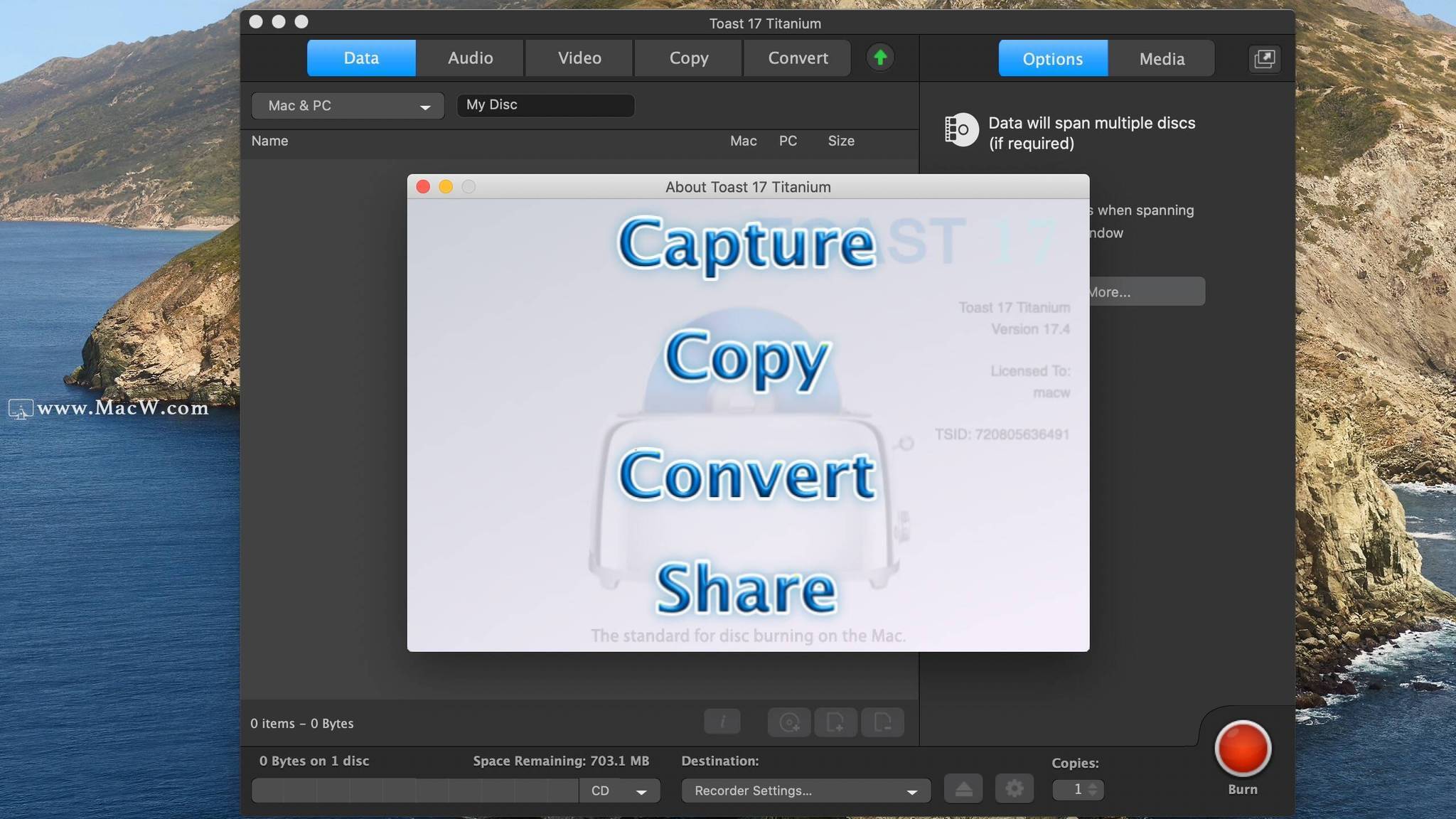Click the new folder add icon
Screen dimensions: 1456x819
pos(835,722)
